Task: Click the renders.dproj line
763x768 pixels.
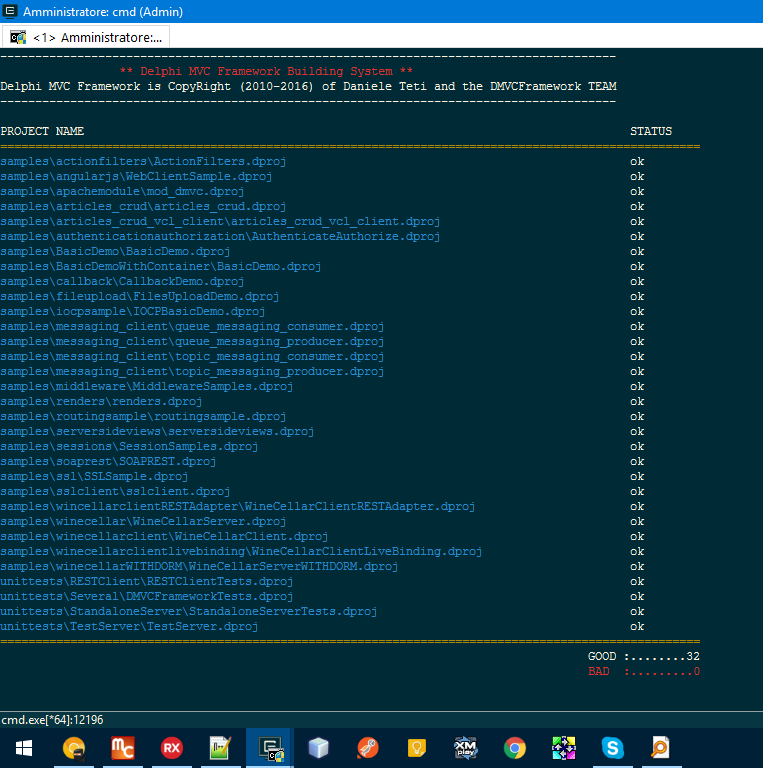Action: click(x=101, y=402)
